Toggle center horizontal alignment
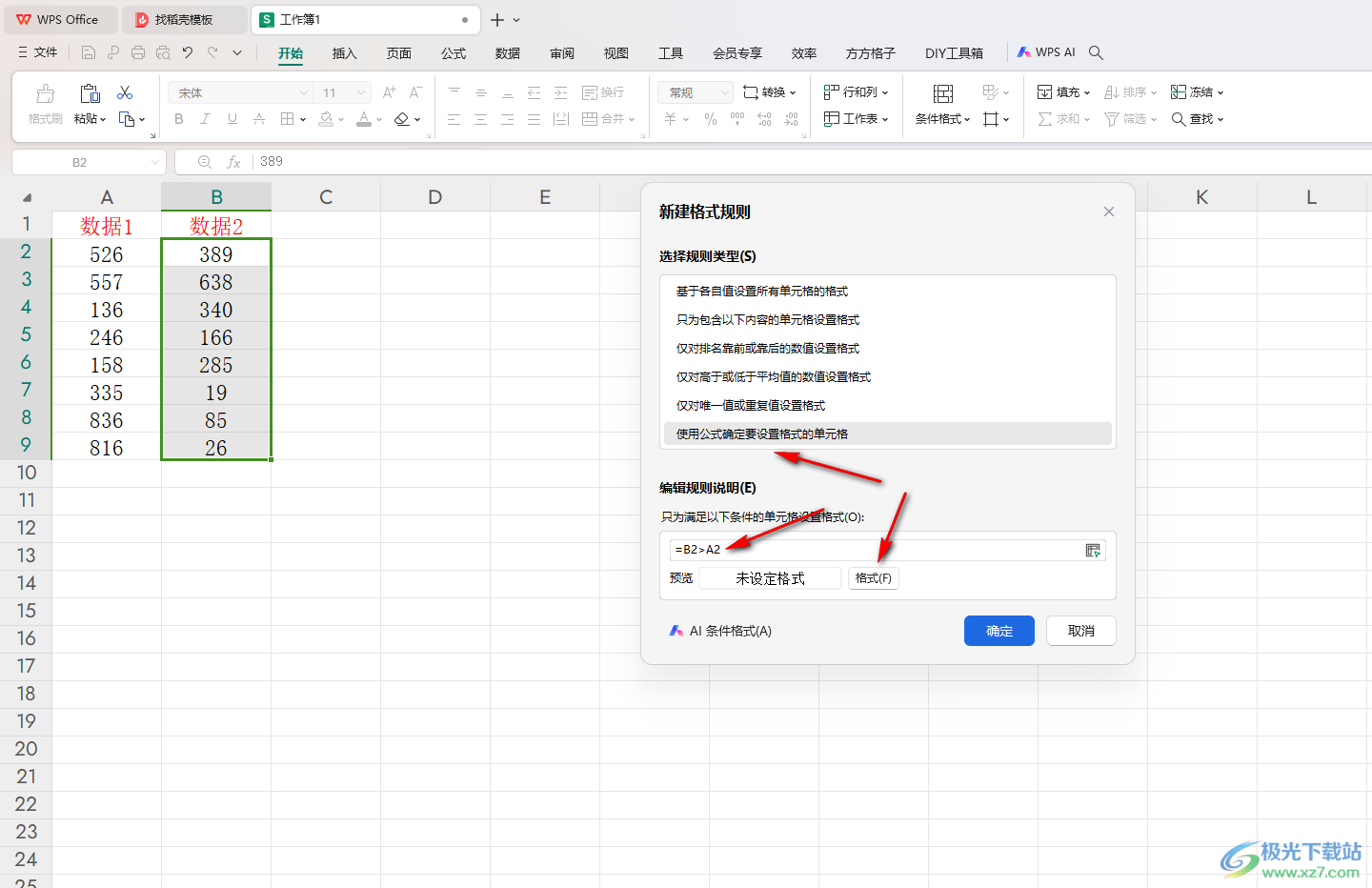1372x888 pixels. point(480,119)
